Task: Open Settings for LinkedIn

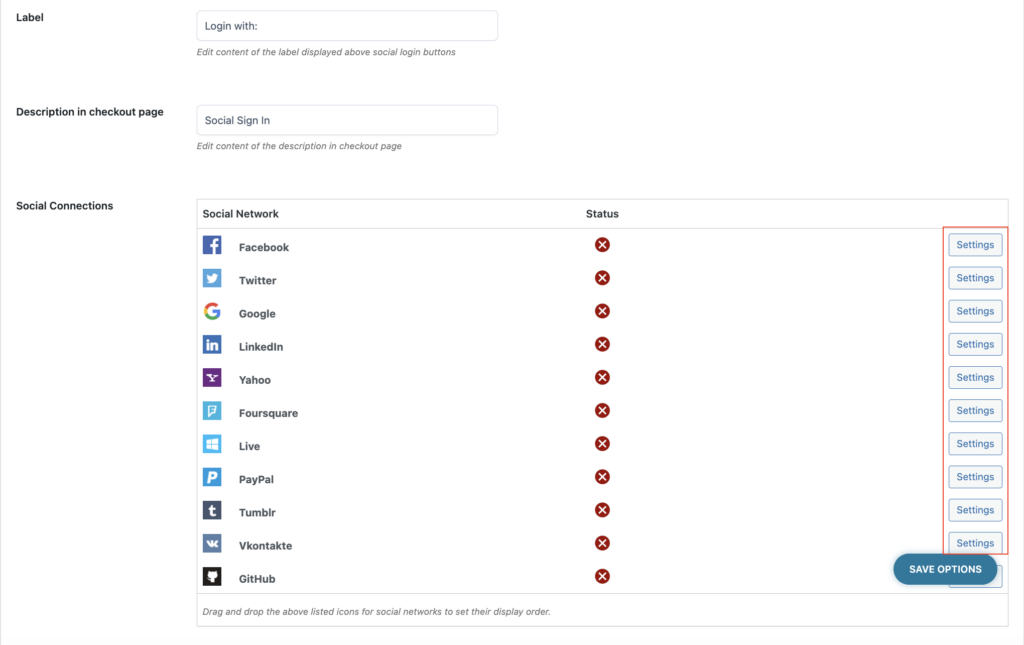Action: point(975,344)
